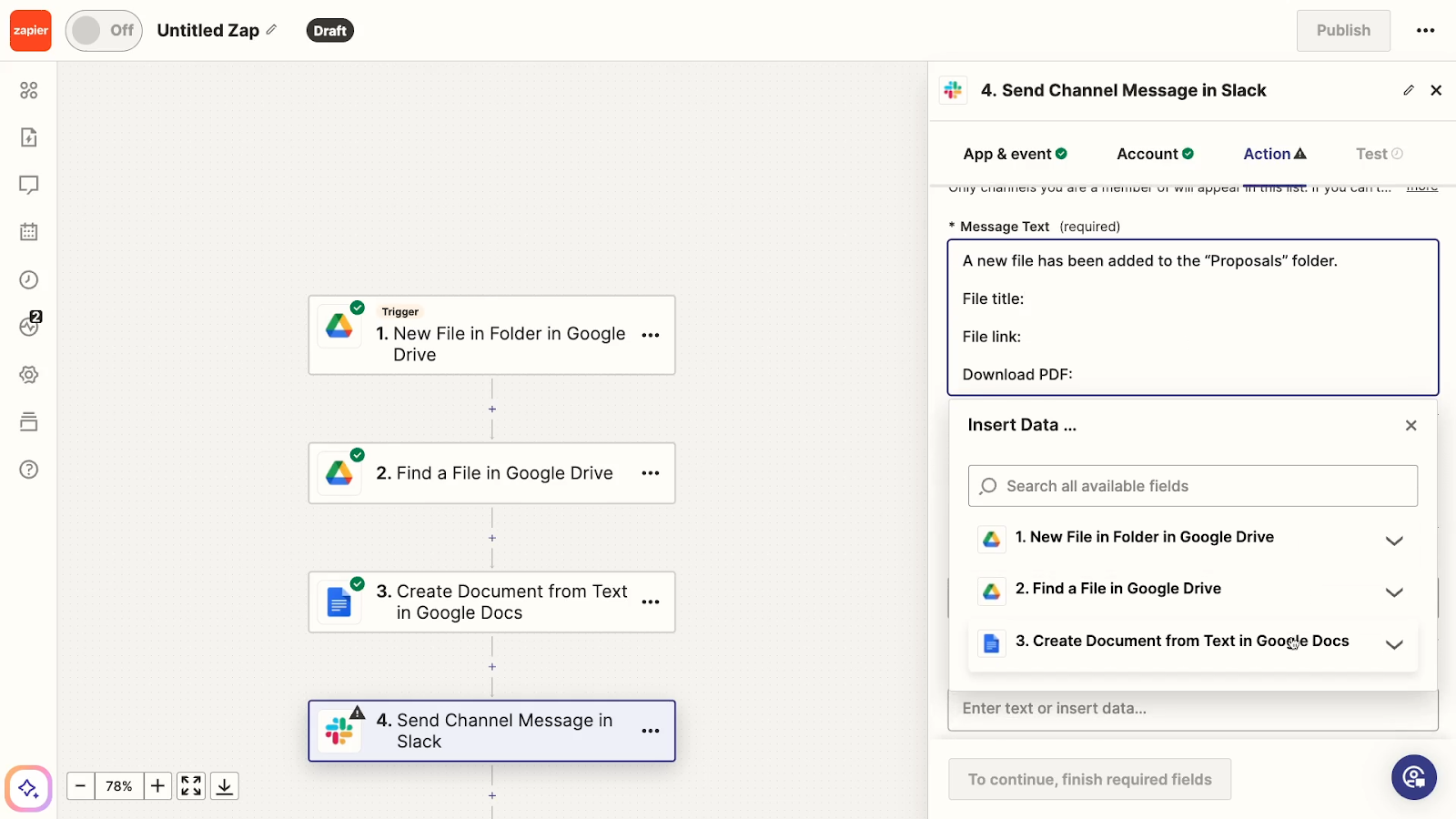1456x819 pixels.
Task: Open the top-right more options menu
Action: [1425, 31]
